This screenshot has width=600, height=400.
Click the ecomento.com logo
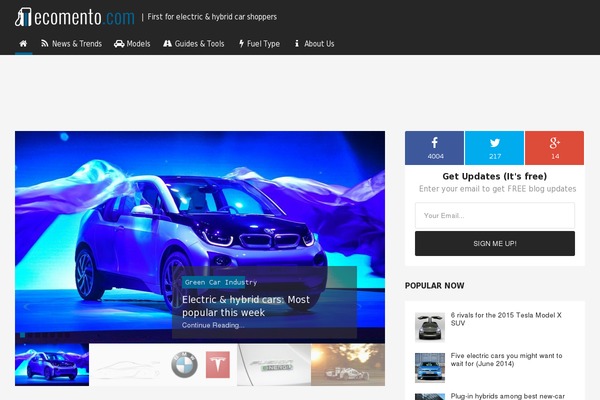pyautogui.click(x=75, y=17)
